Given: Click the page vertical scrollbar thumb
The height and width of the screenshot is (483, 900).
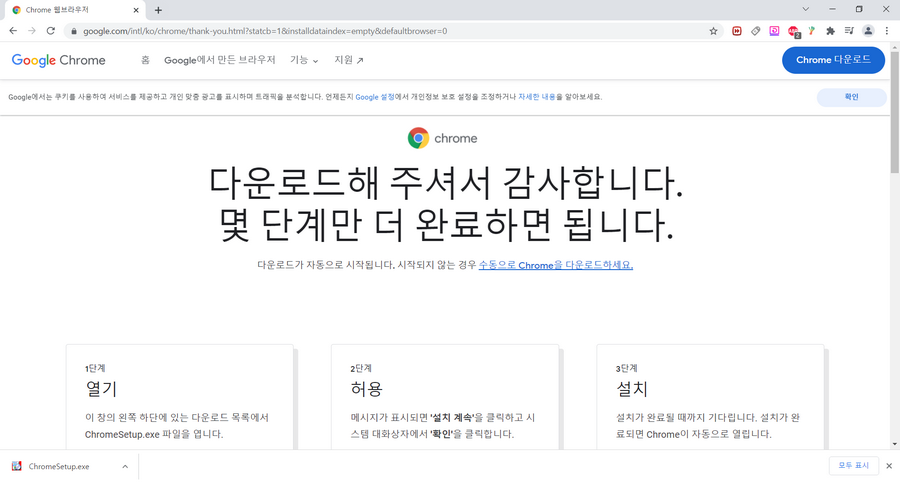Looking at the screenshot, I should click(895, 111).
